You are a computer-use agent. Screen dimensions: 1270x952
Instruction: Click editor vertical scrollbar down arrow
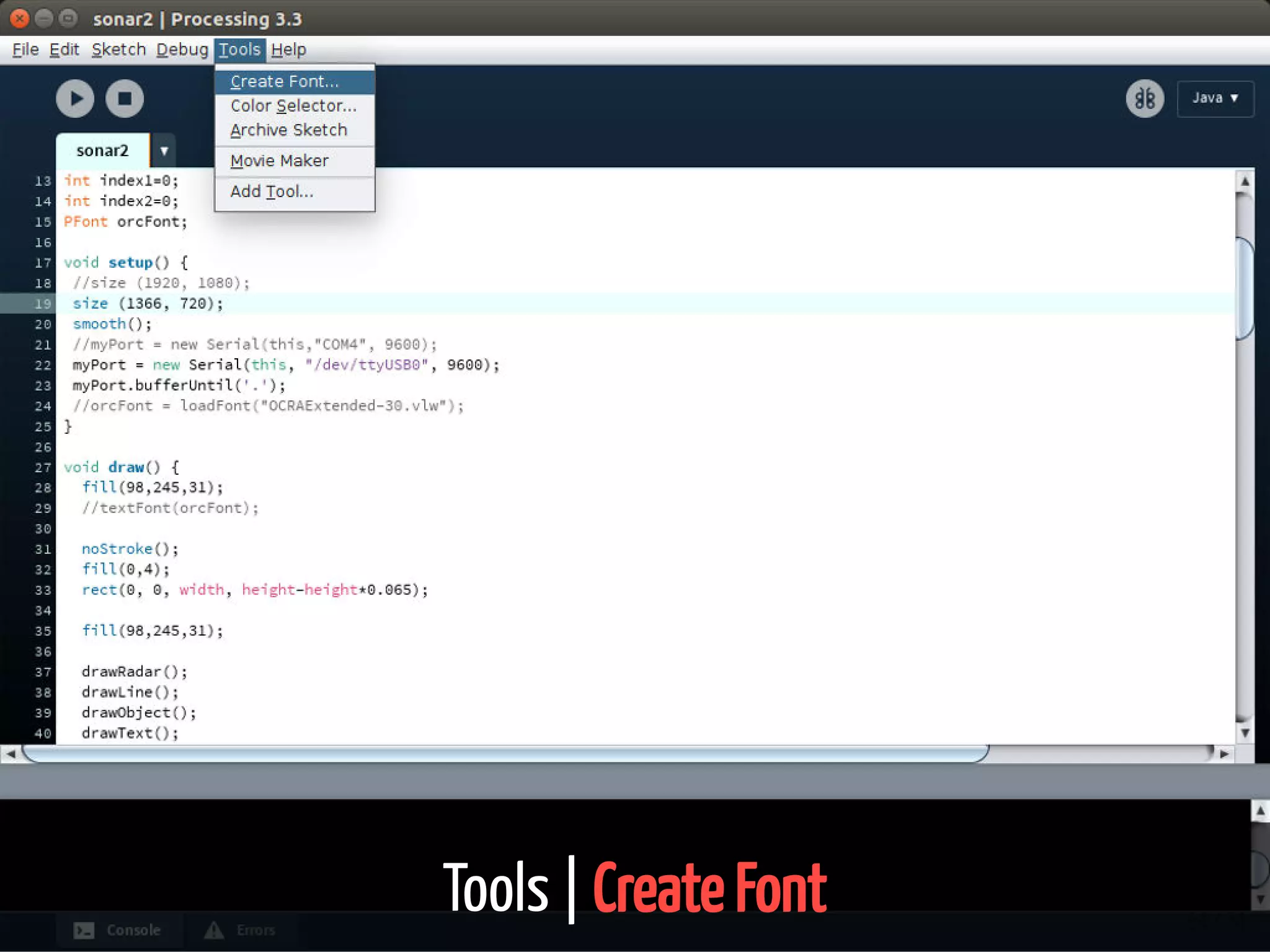(1245, 733)
